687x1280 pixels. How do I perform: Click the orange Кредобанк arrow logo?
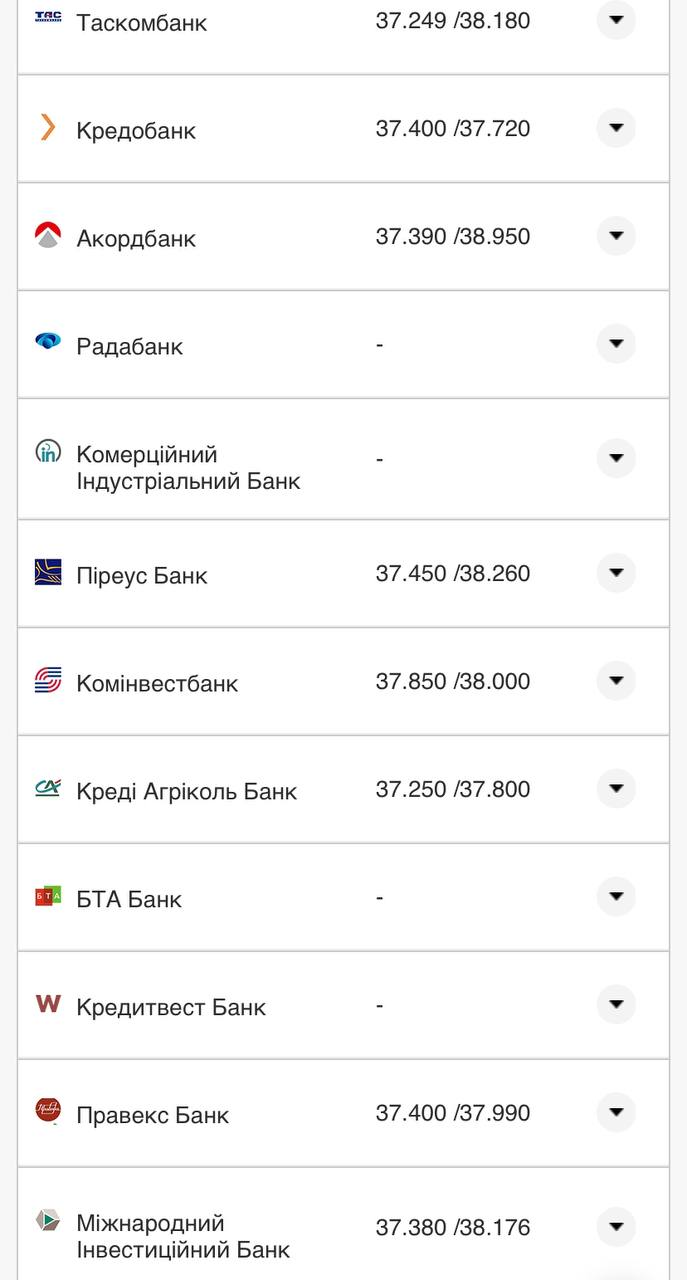coord(47,128)
